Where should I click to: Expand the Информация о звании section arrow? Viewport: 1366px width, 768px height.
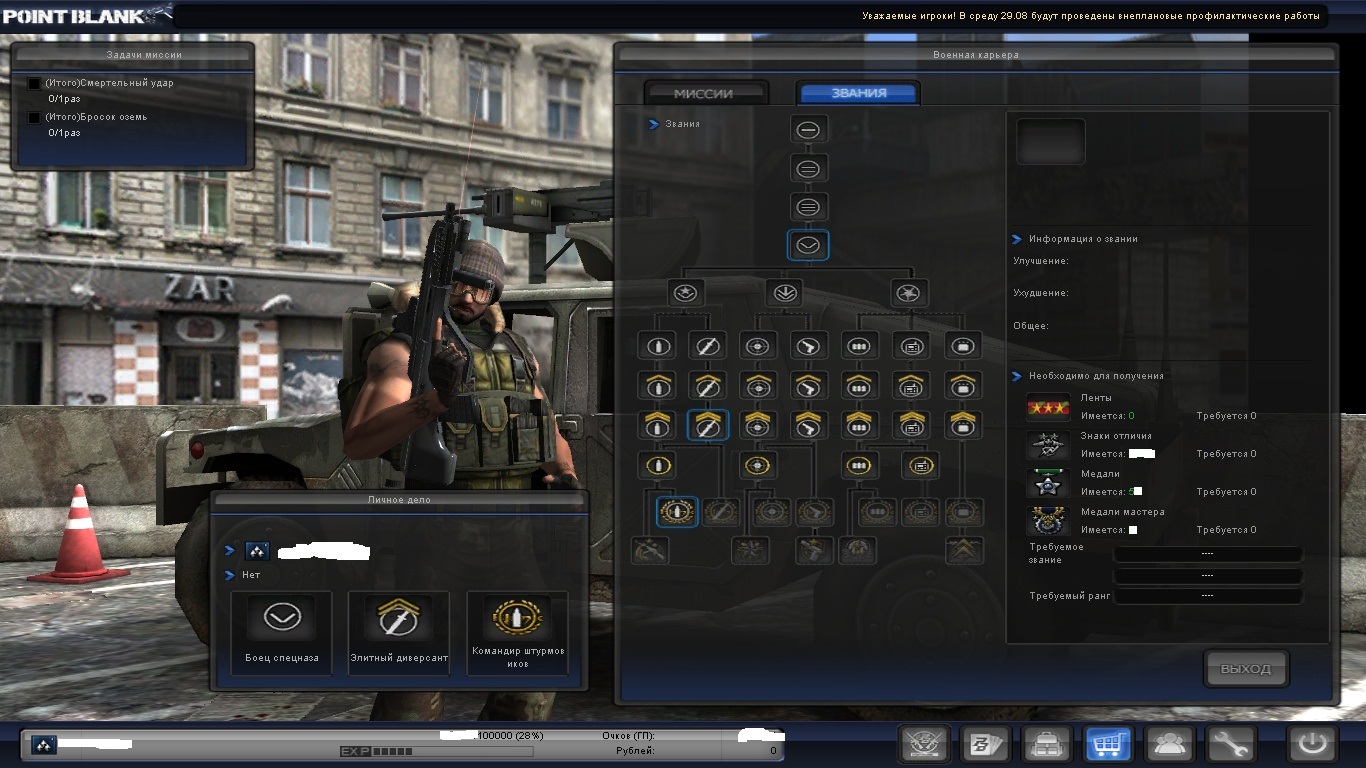[x=1017, y=239]
